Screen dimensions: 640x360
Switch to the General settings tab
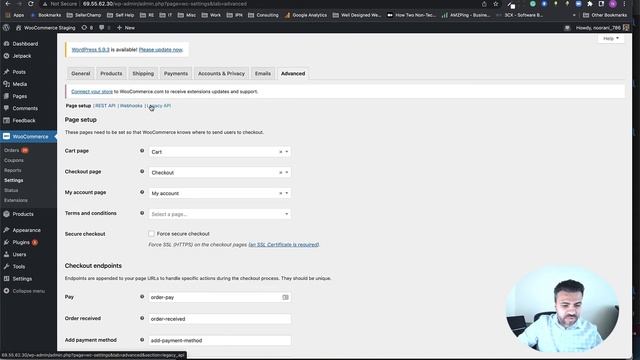click(80, 73)
